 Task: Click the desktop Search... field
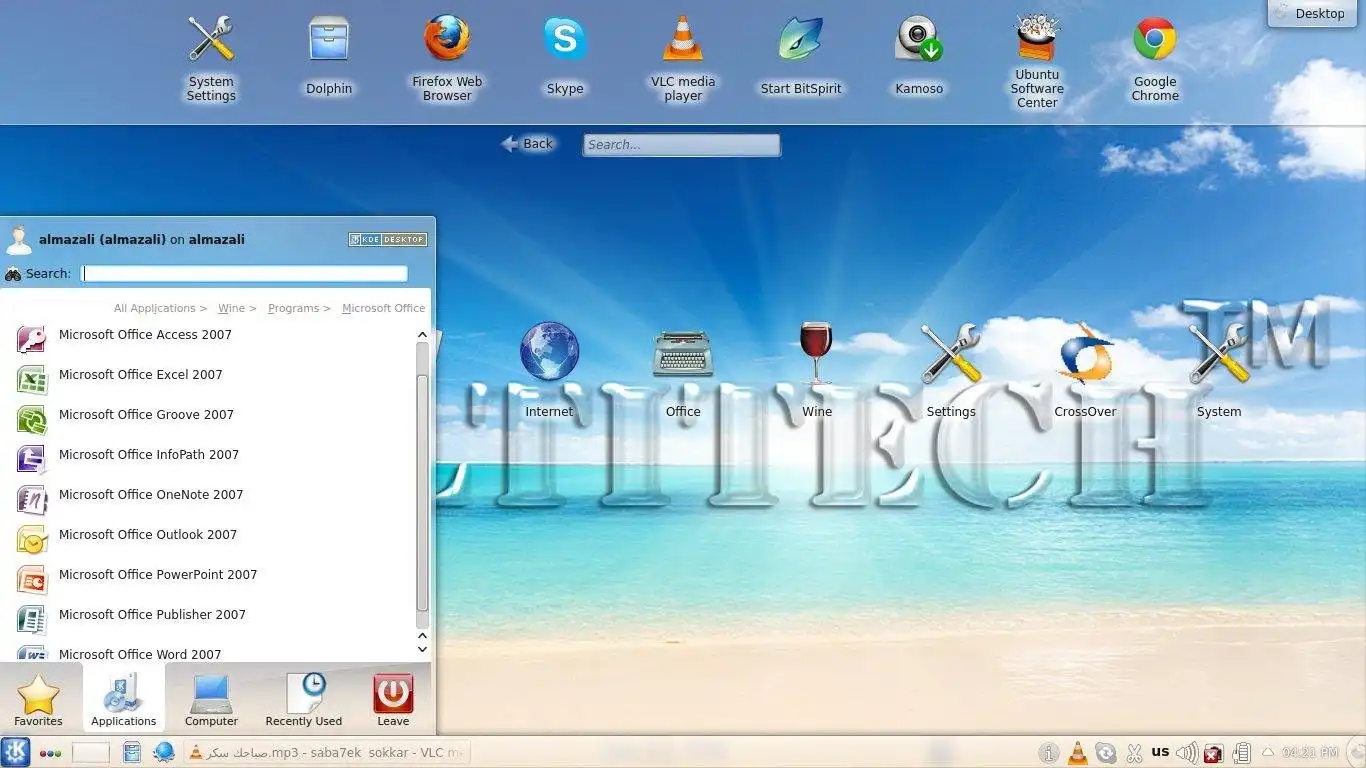click(681, 145)
